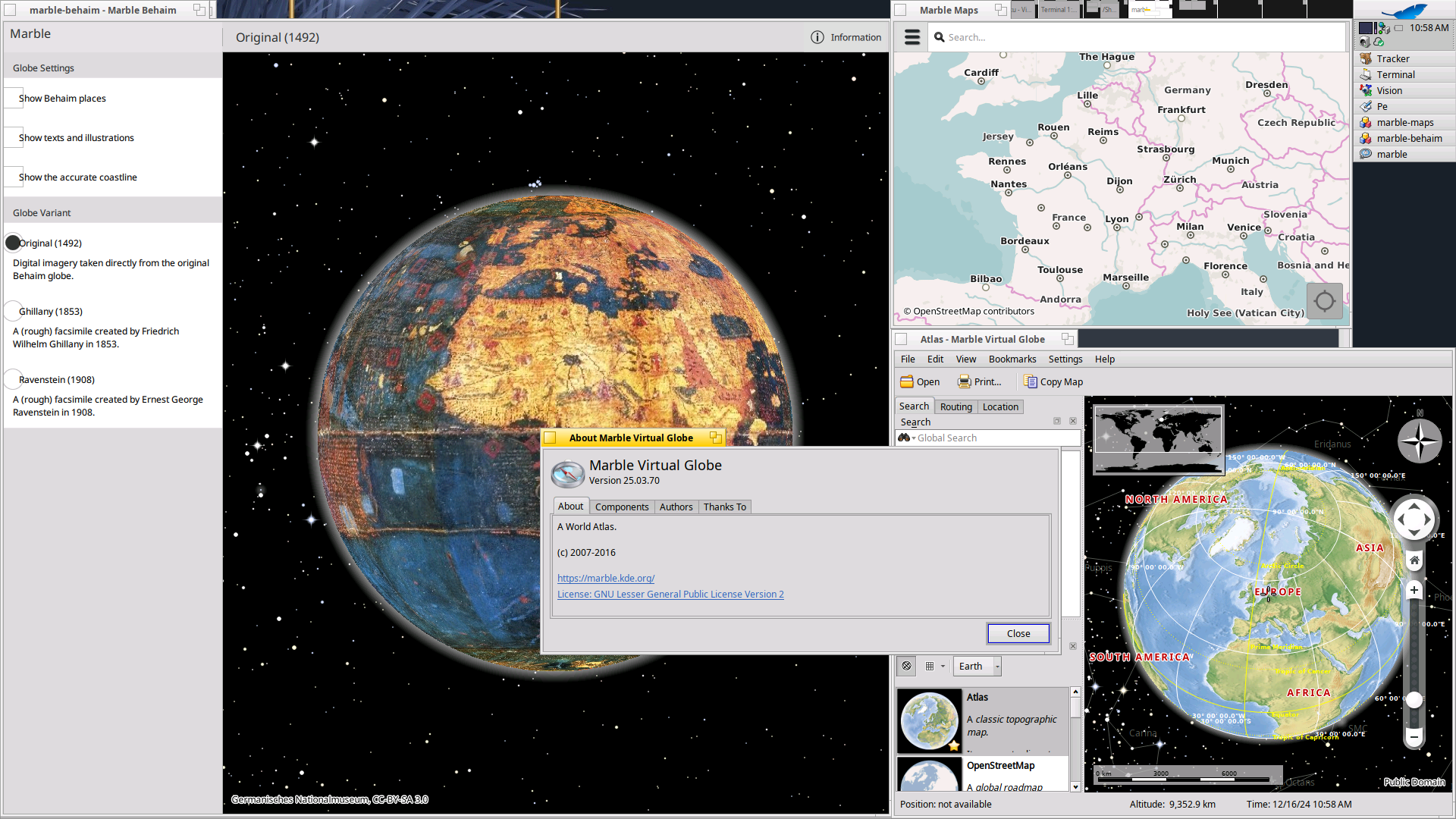Float the Search panel with its undock icon

[1056, 421]
